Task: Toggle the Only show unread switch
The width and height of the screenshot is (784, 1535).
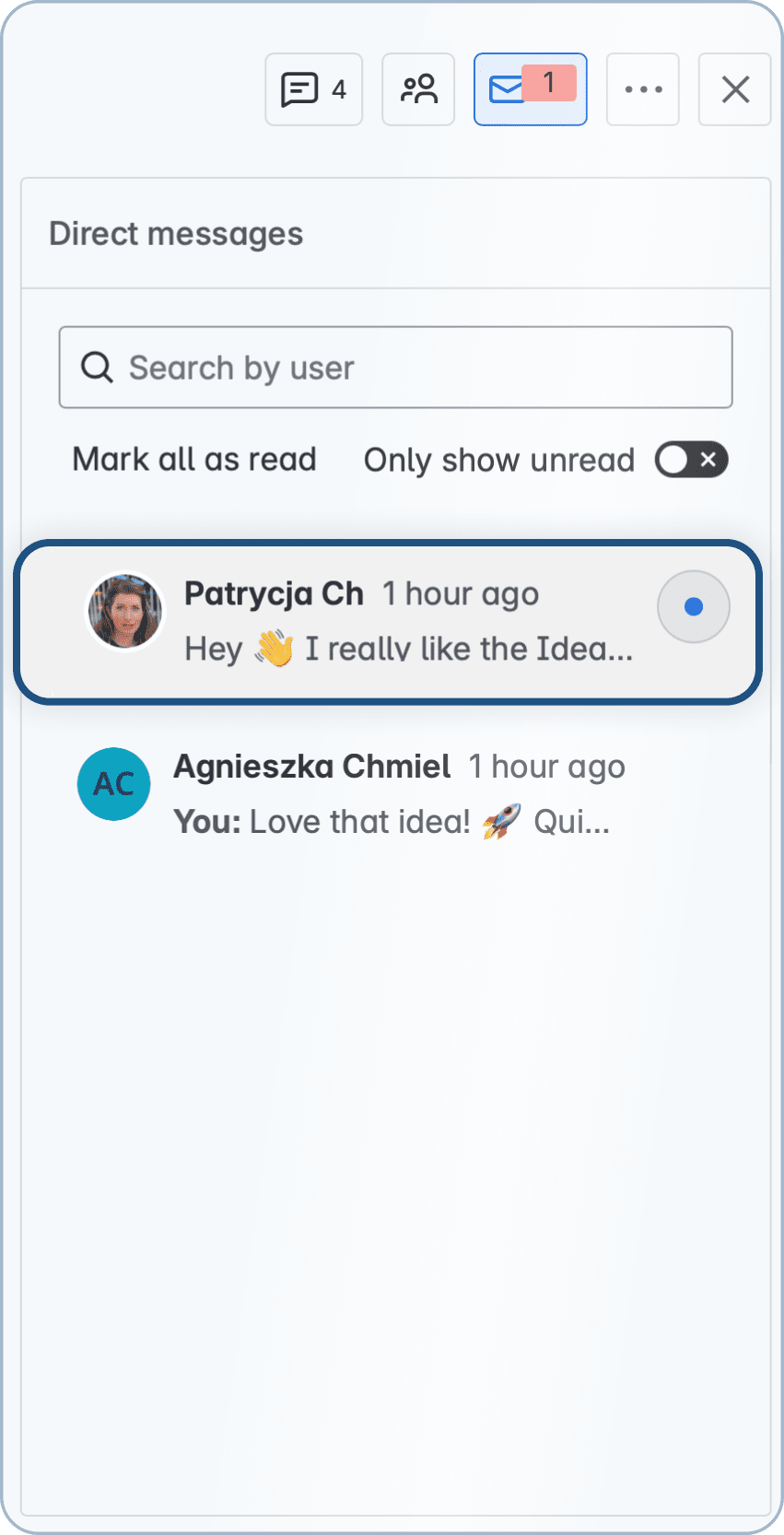Action: 691,460
